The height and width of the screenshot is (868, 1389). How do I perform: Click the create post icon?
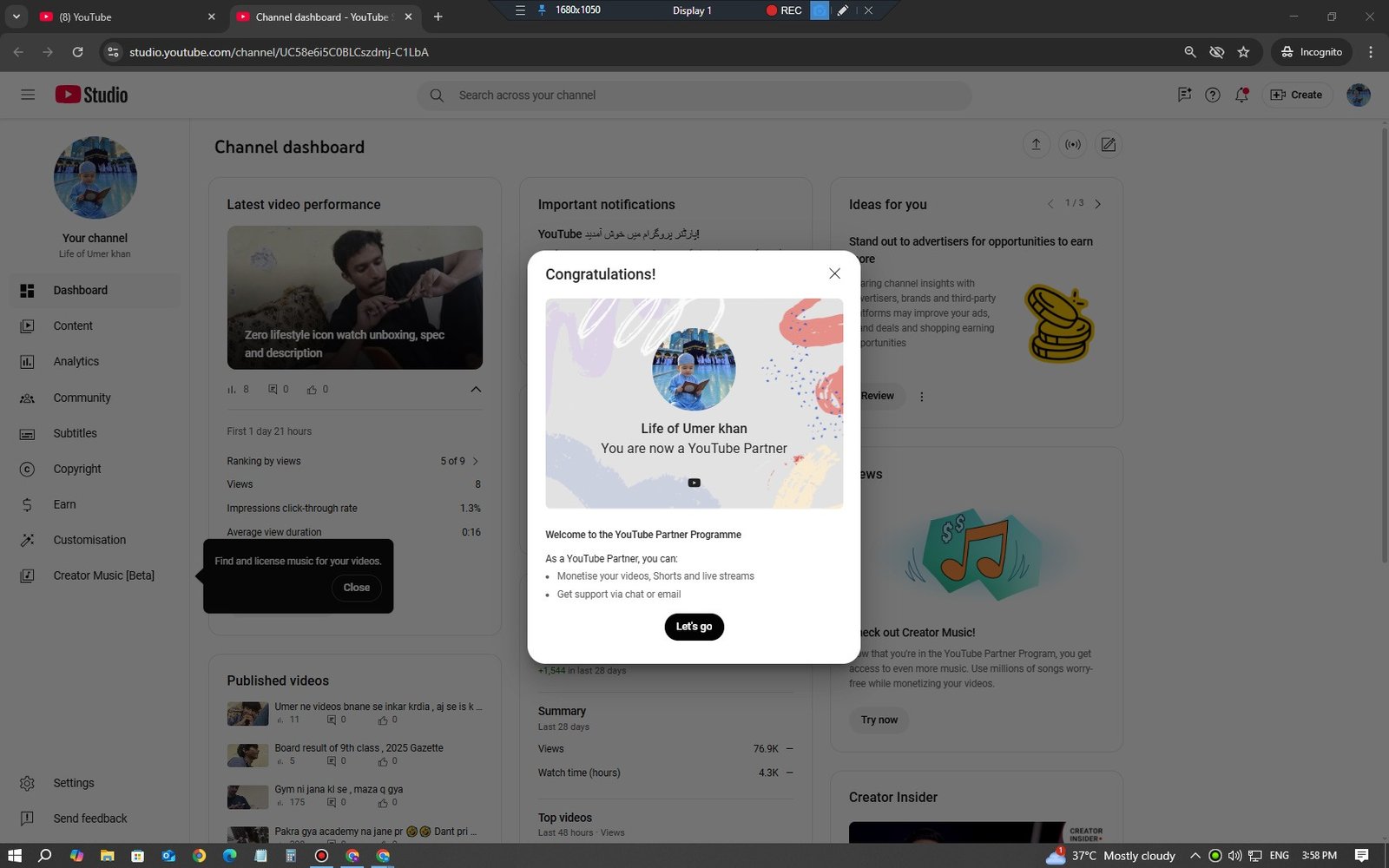click(1109, 145)
